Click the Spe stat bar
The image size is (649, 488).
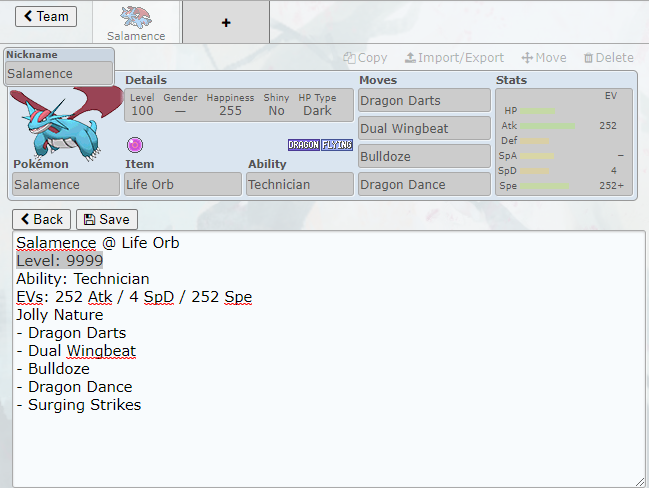click(545, 186)
